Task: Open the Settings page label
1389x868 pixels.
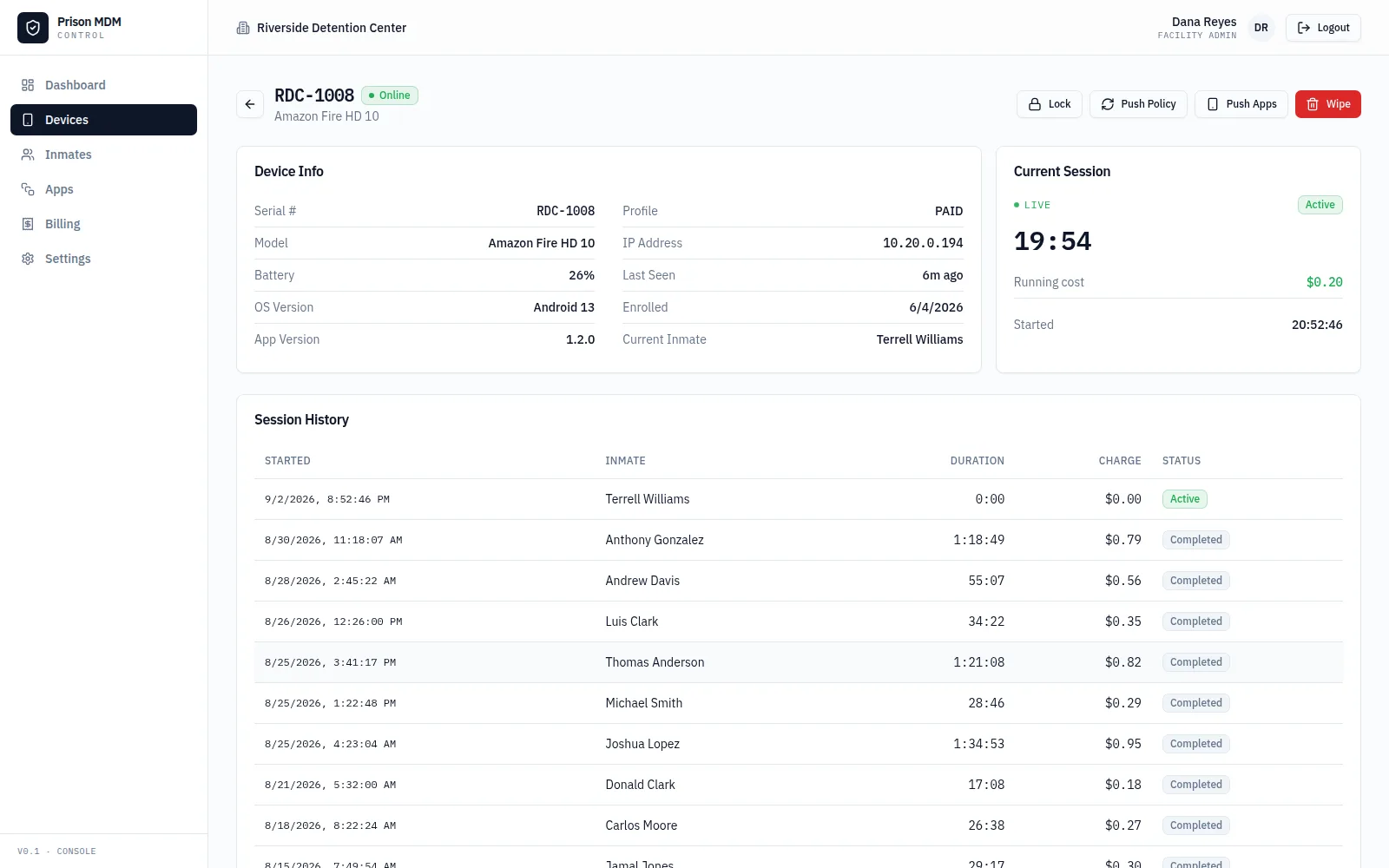Action: tap(68, 259)
